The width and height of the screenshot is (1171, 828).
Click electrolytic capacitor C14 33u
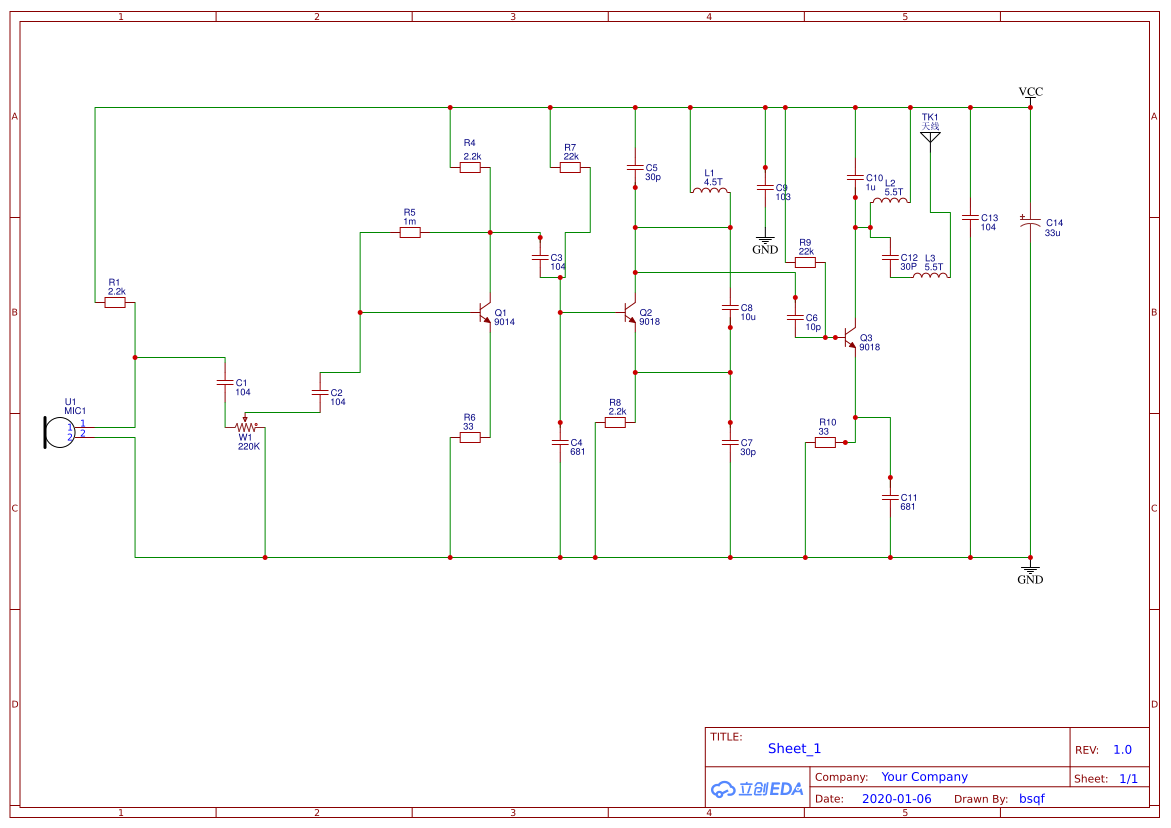pyautogui.click(x=1031, y=222)
